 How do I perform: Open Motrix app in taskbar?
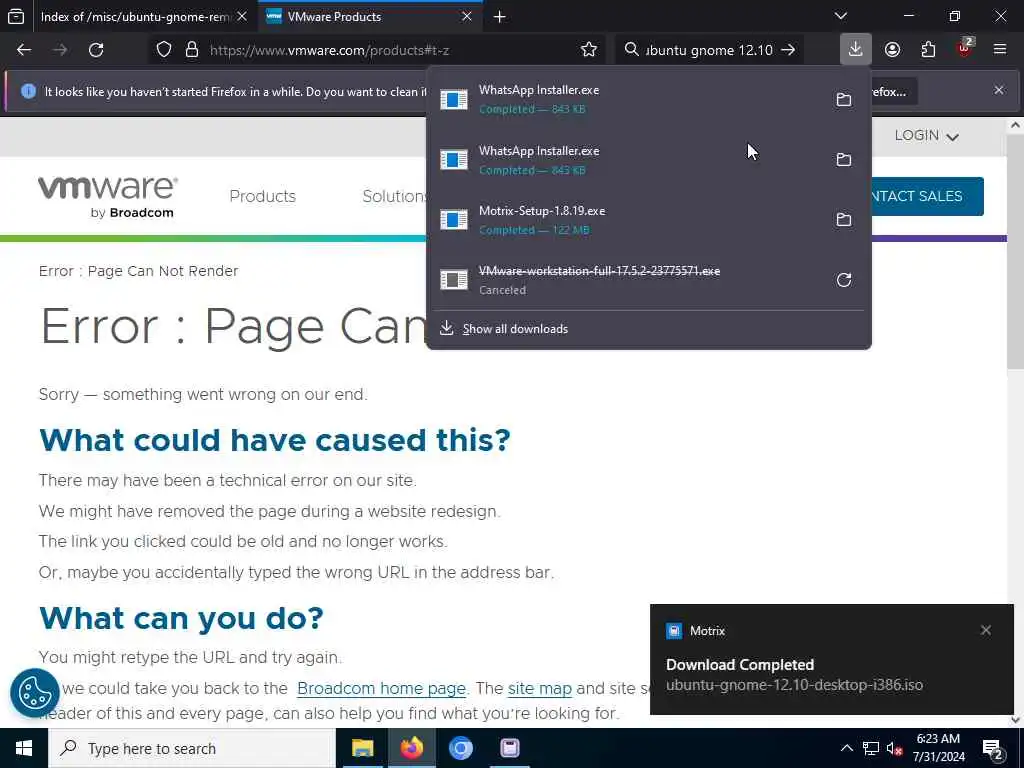coord(509,748)
